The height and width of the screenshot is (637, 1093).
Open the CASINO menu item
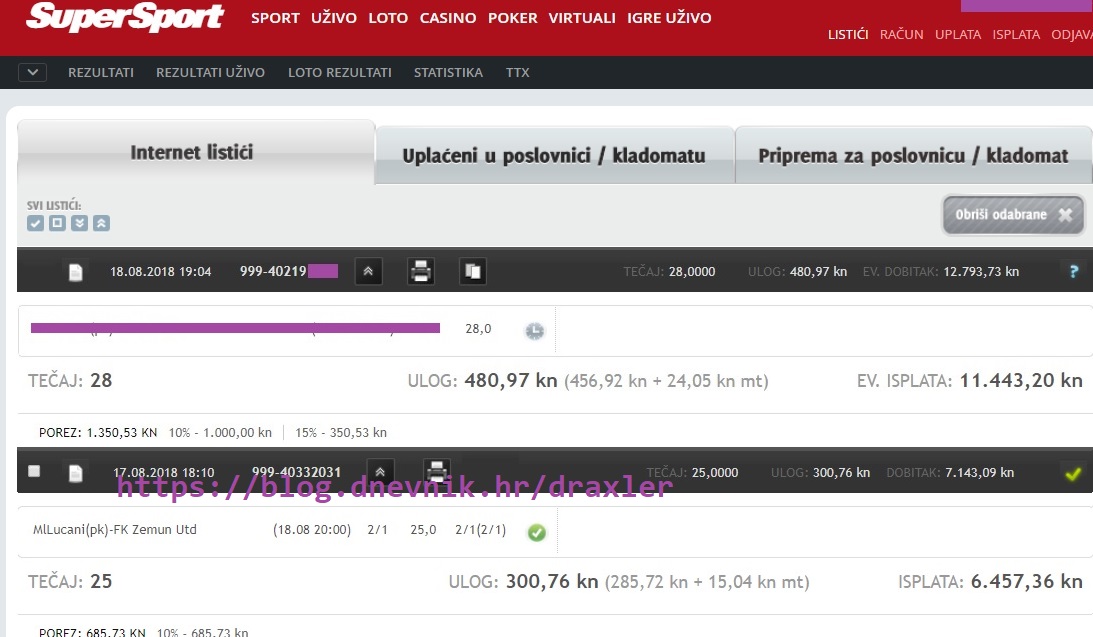(x=448, y=18)
